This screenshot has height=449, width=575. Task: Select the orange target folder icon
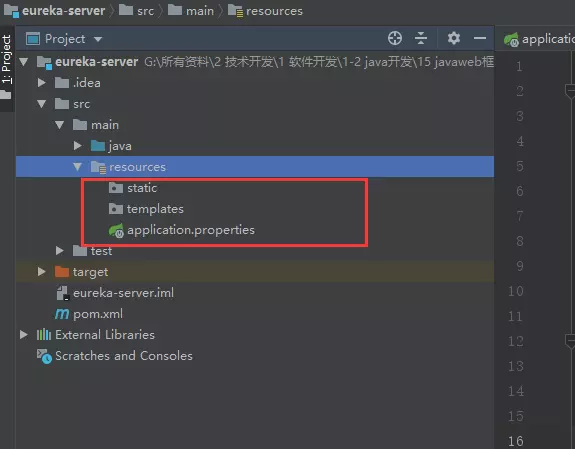tap(62, 272)
